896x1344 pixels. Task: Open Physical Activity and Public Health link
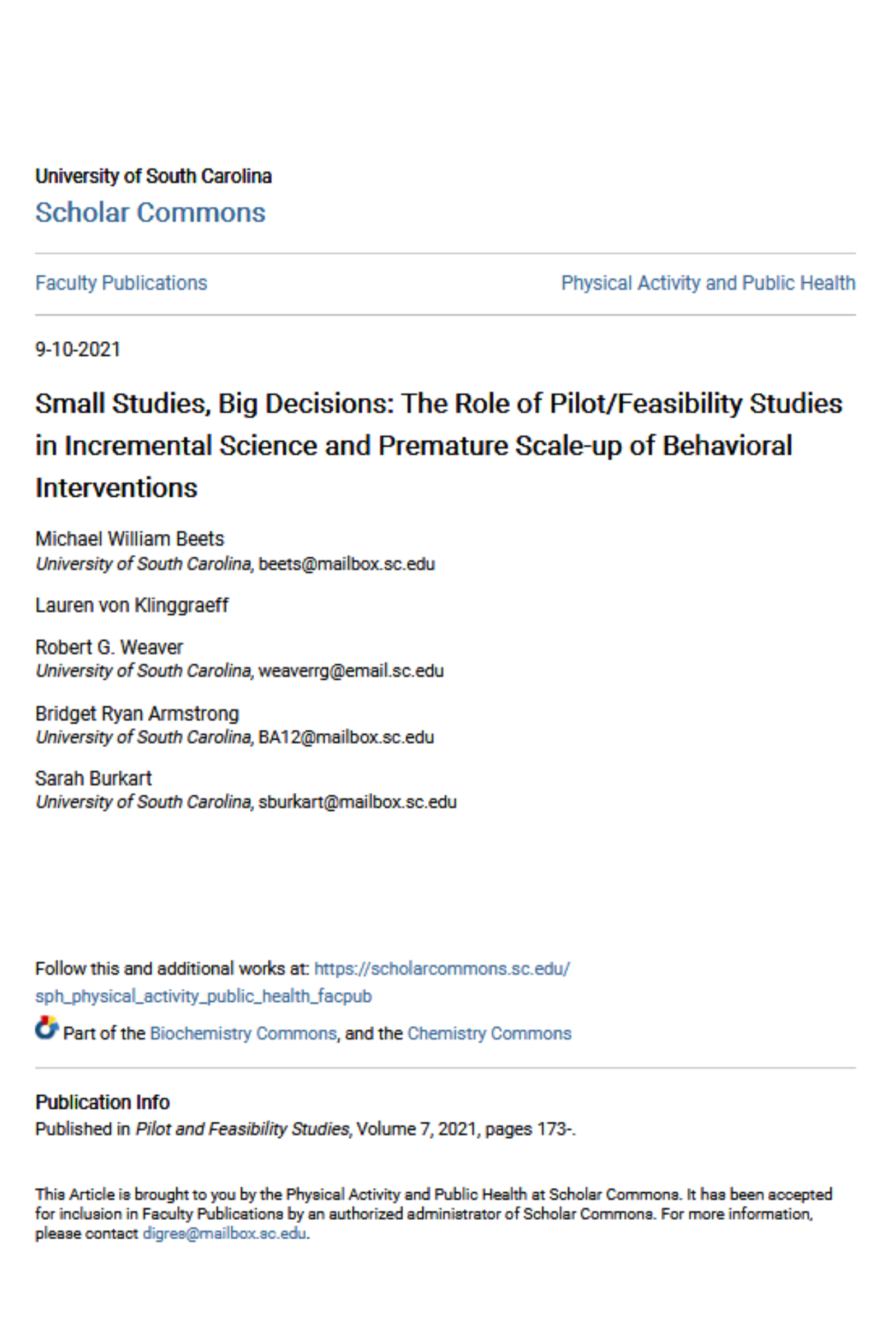[x=708, y=283]
